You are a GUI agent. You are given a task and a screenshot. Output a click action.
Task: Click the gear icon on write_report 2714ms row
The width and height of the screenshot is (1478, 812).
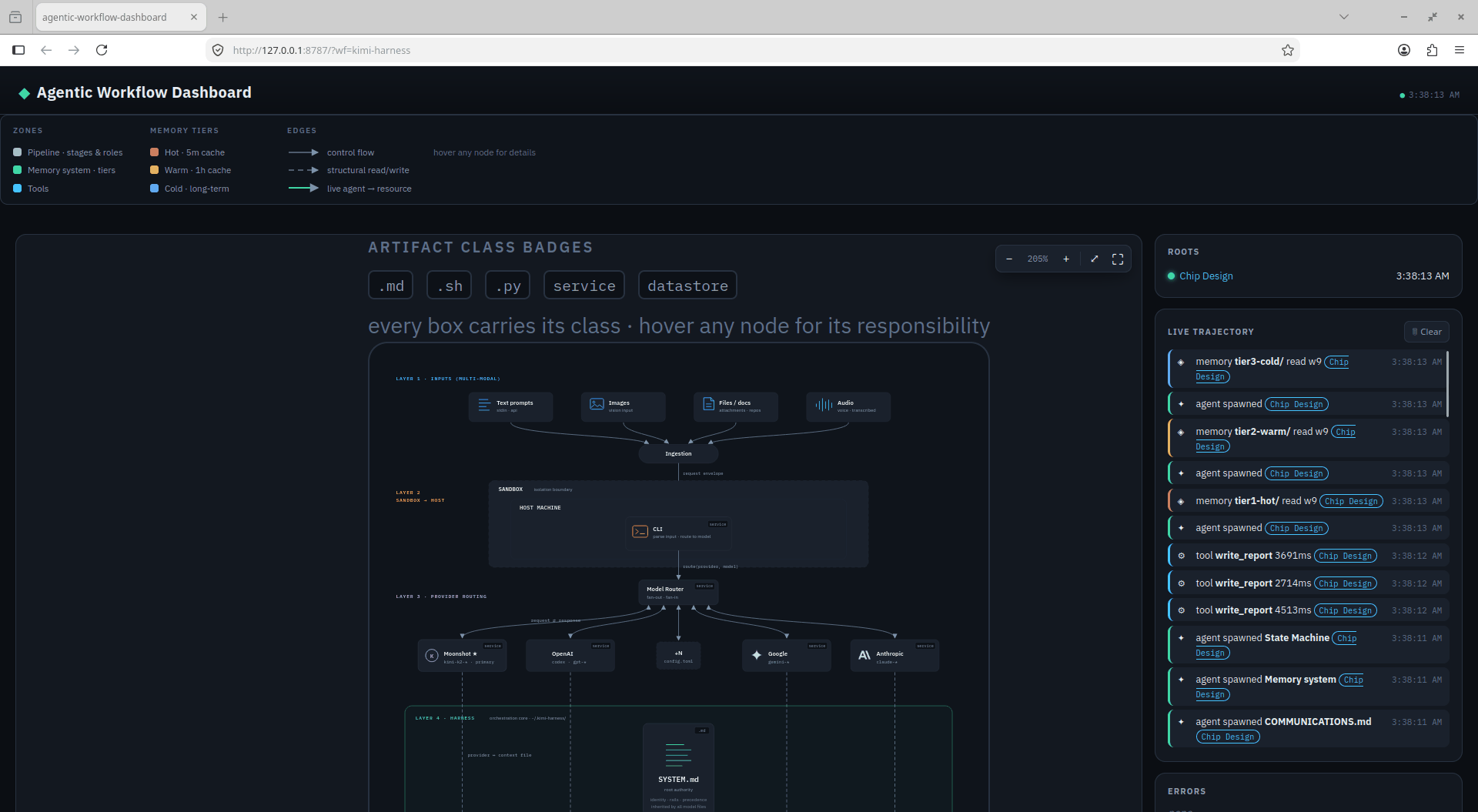pyautogui.click(x=1181, y=584)
